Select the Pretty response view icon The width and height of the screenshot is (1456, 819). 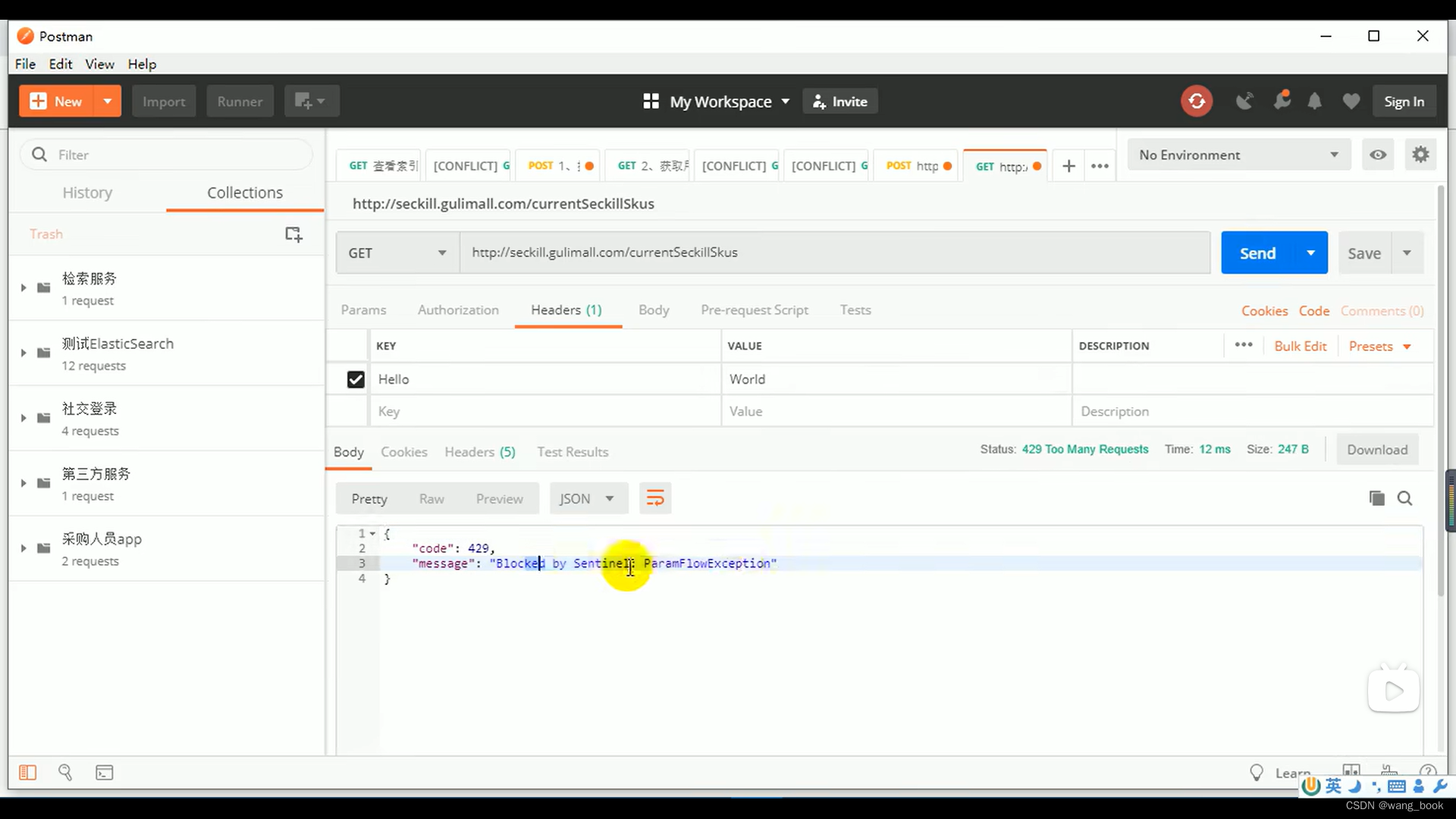[x=369, y=498]
